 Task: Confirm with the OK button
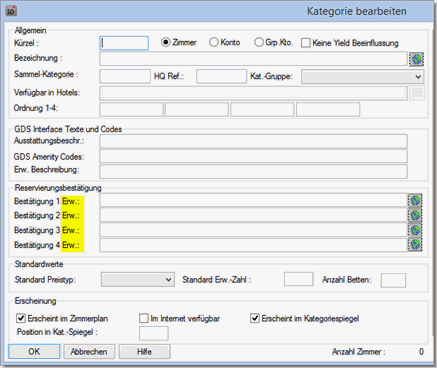point(34,352)
